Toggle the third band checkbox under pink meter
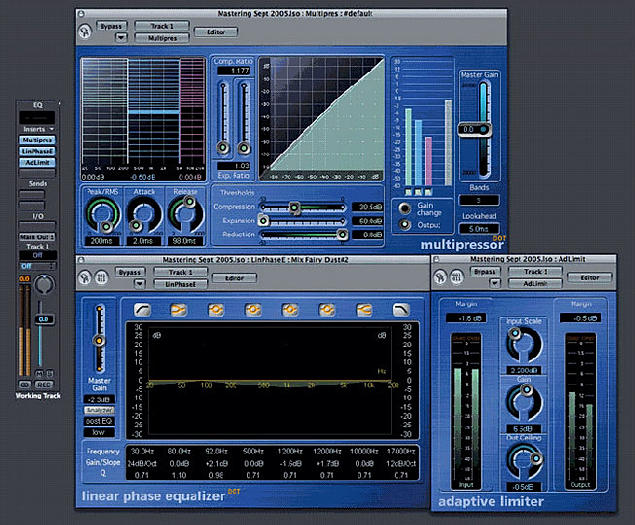This screenshot has width=635, height=525. click(x=428, y=192)
